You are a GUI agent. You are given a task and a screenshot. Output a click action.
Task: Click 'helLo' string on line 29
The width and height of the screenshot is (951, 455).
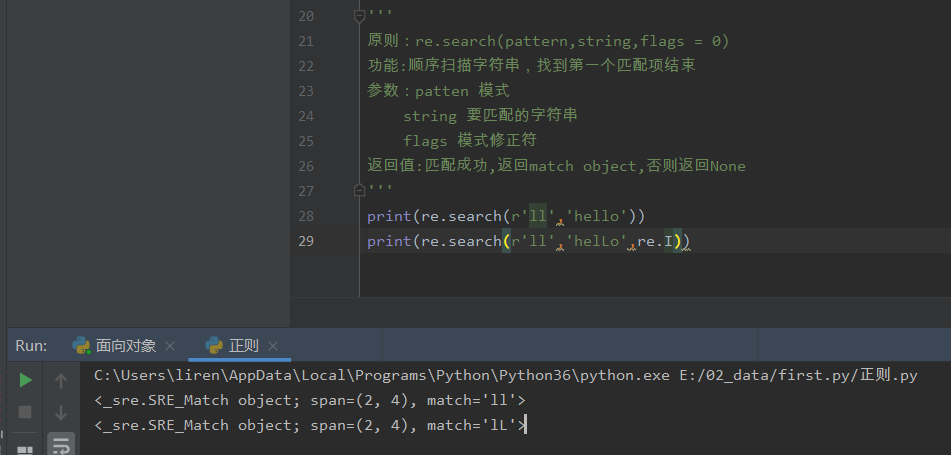click(597, 241)
